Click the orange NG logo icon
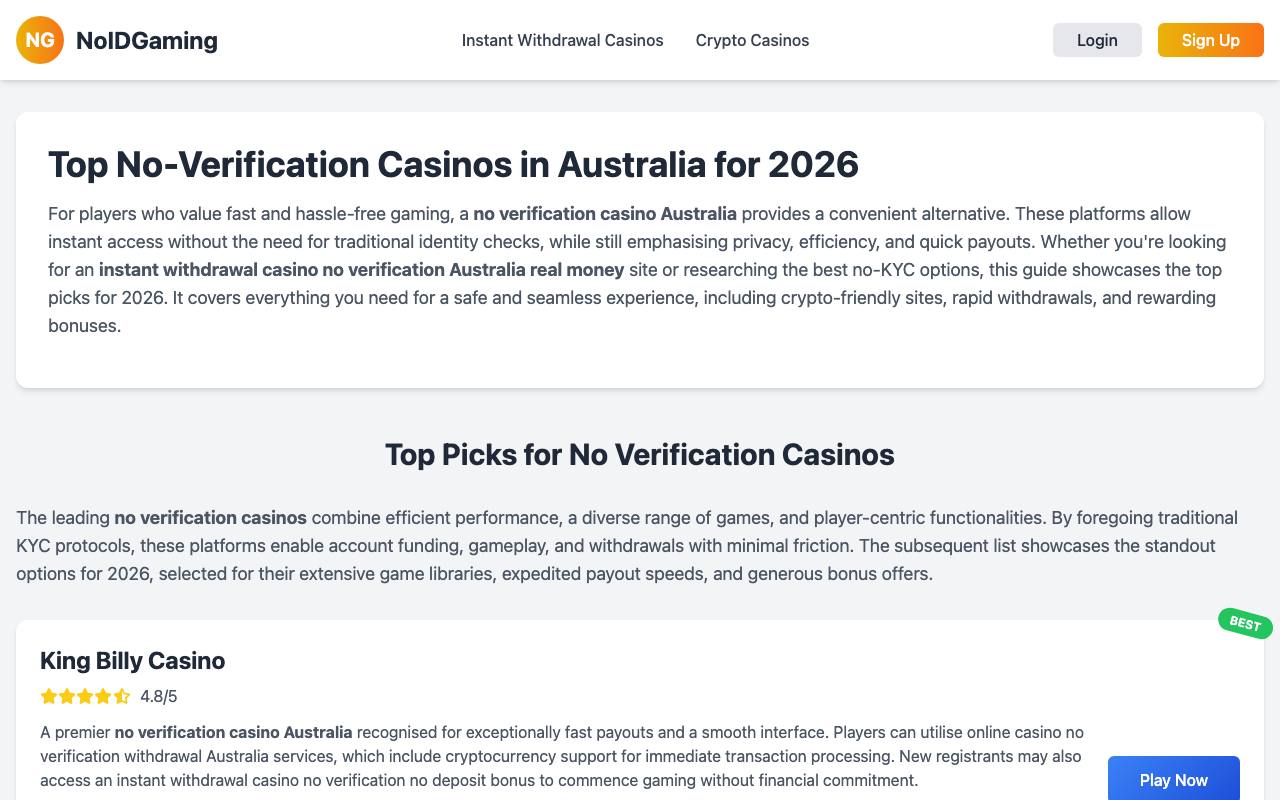This screenshot has height=800, width=1280. [x=40, y=40]
